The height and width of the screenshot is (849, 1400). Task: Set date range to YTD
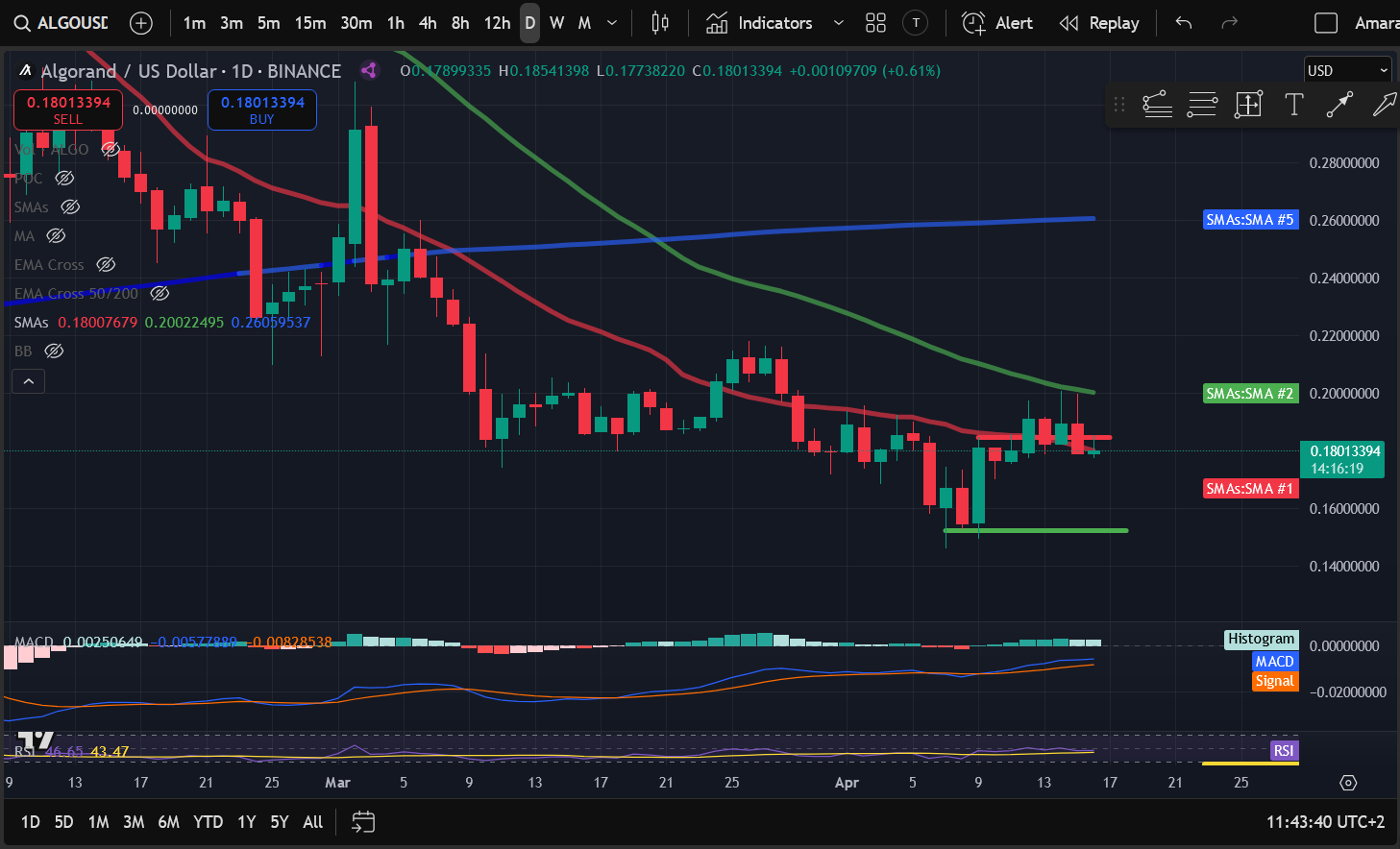coord(209,822)
